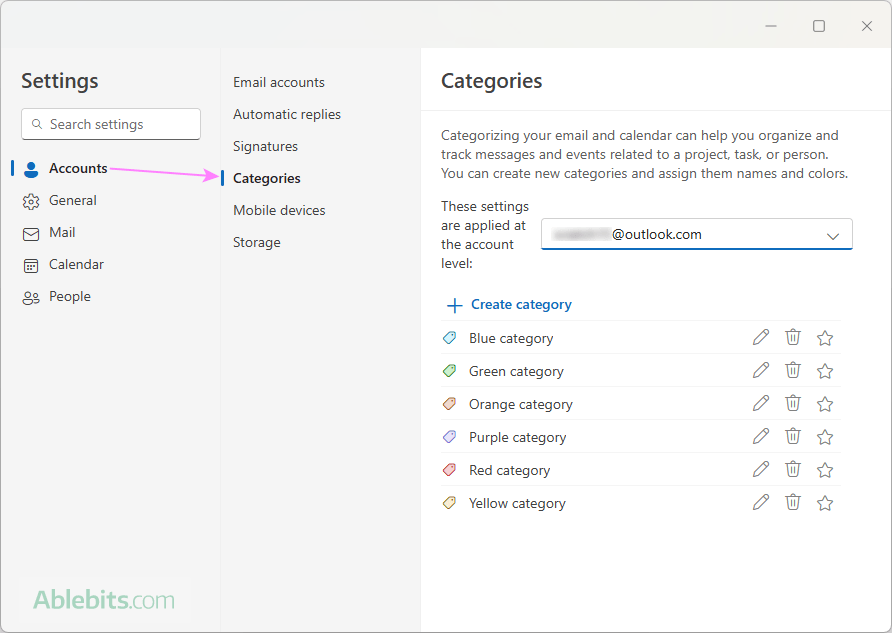Click the Create category link

[x=521, y=305]
